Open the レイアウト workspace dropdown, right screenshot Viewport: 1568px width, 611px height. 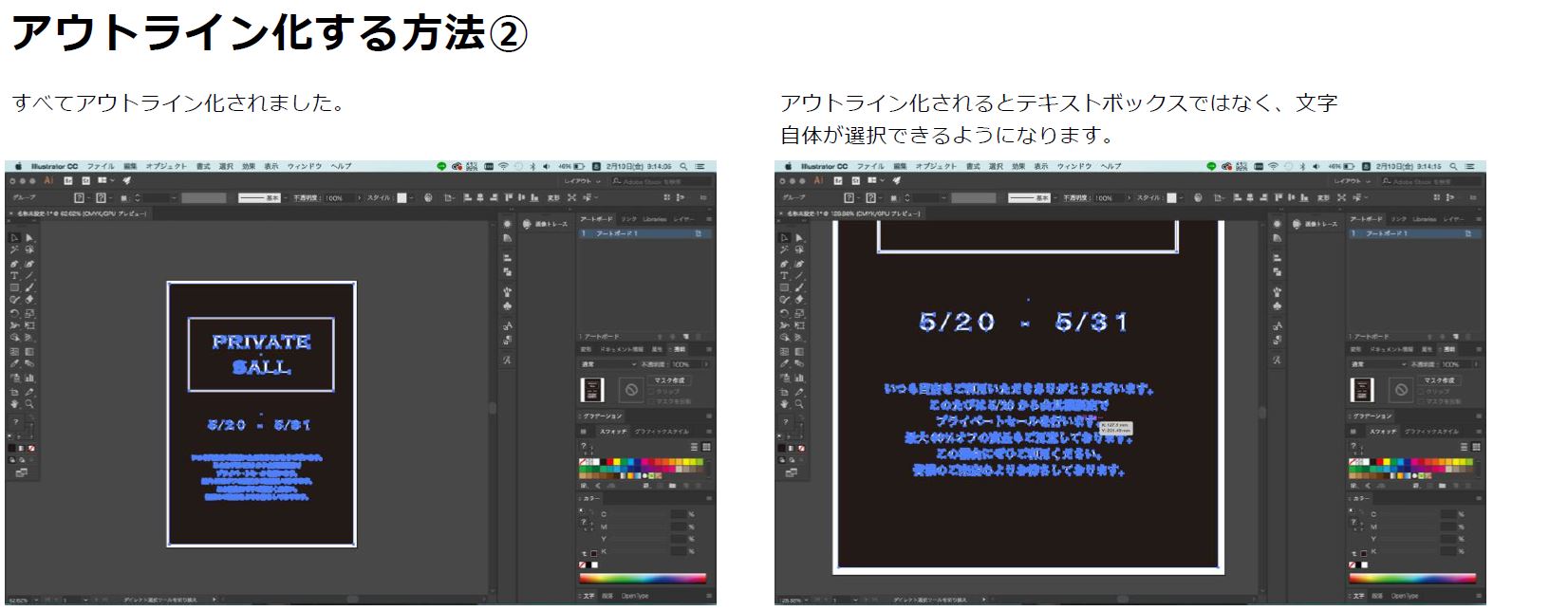coord(1352,180)
